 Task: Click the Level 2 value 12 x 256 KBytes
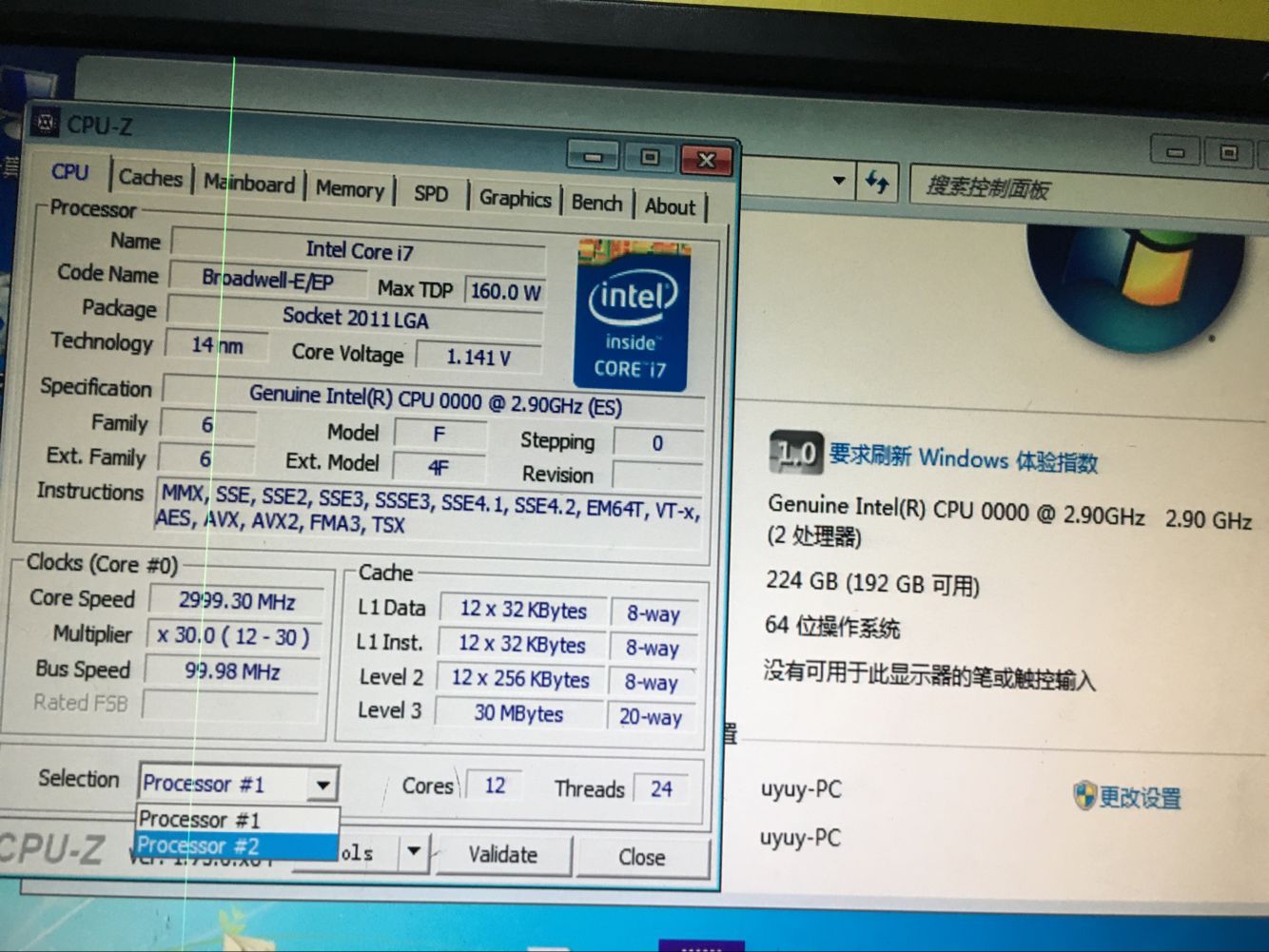pyautogui.click(x=520, y=679)
